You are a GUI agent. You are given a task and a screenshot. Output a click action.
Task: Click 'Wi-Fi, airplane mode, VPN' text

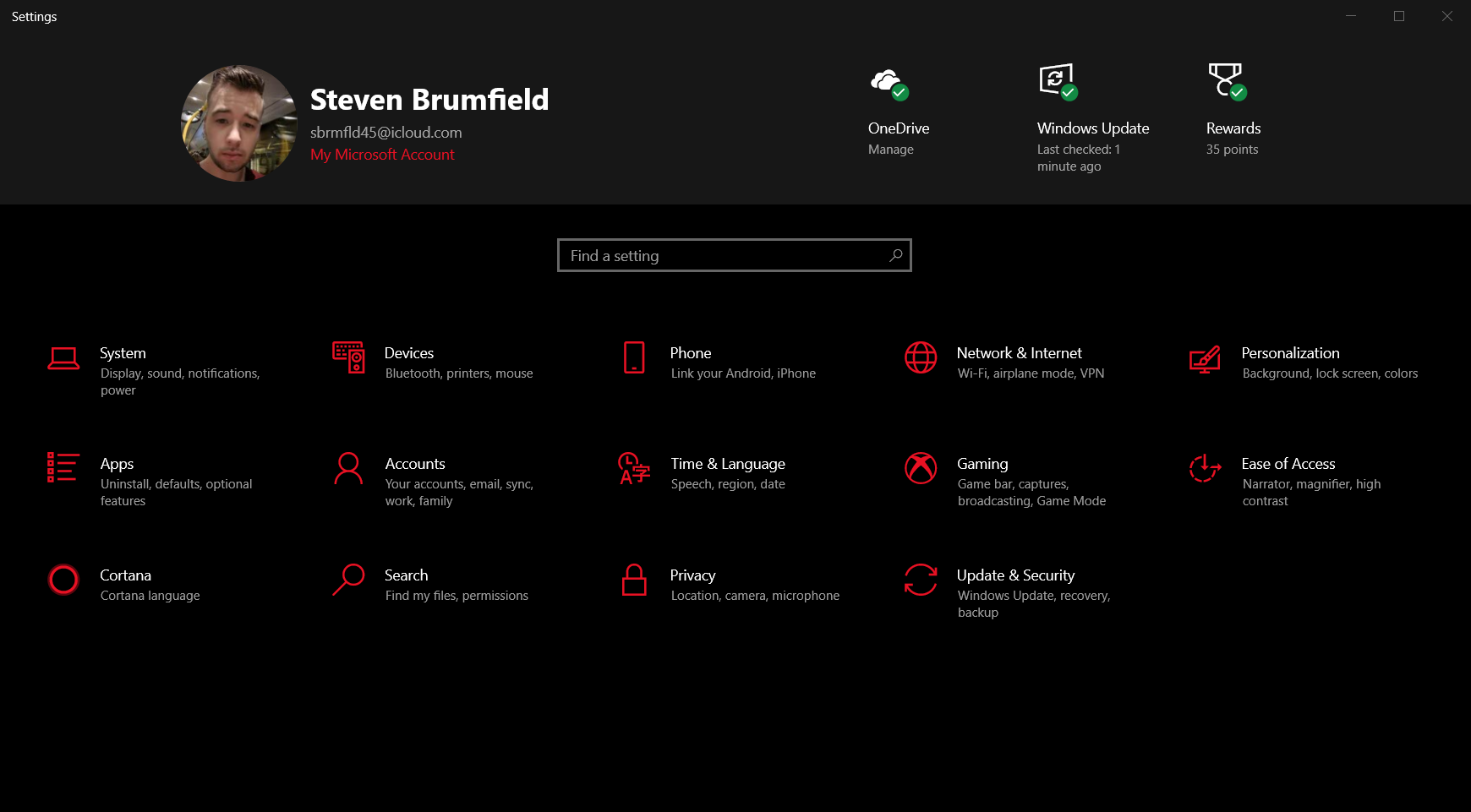pos(1031,373)
